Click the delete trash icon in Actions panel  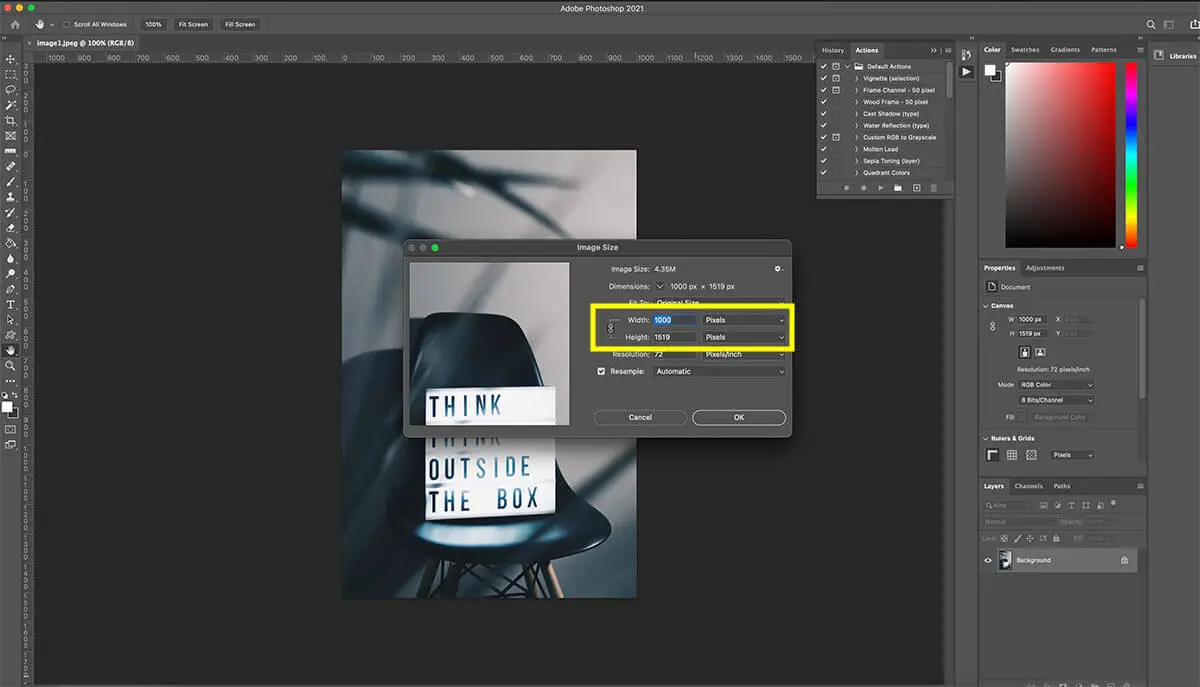[934, 188]
